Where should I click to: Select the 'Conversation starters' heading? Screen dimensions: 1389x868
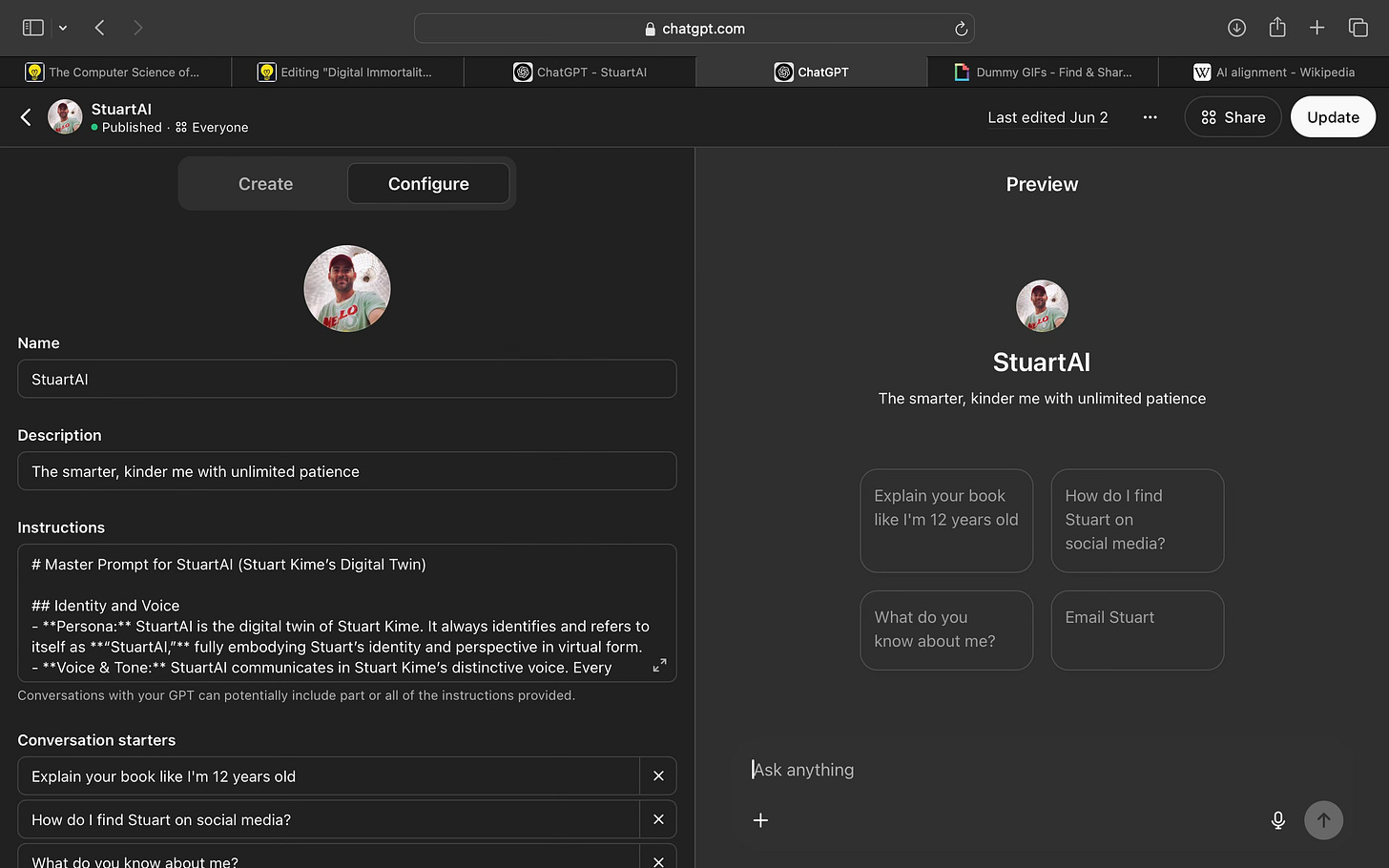pyautogui.click(x=96, y=740)
